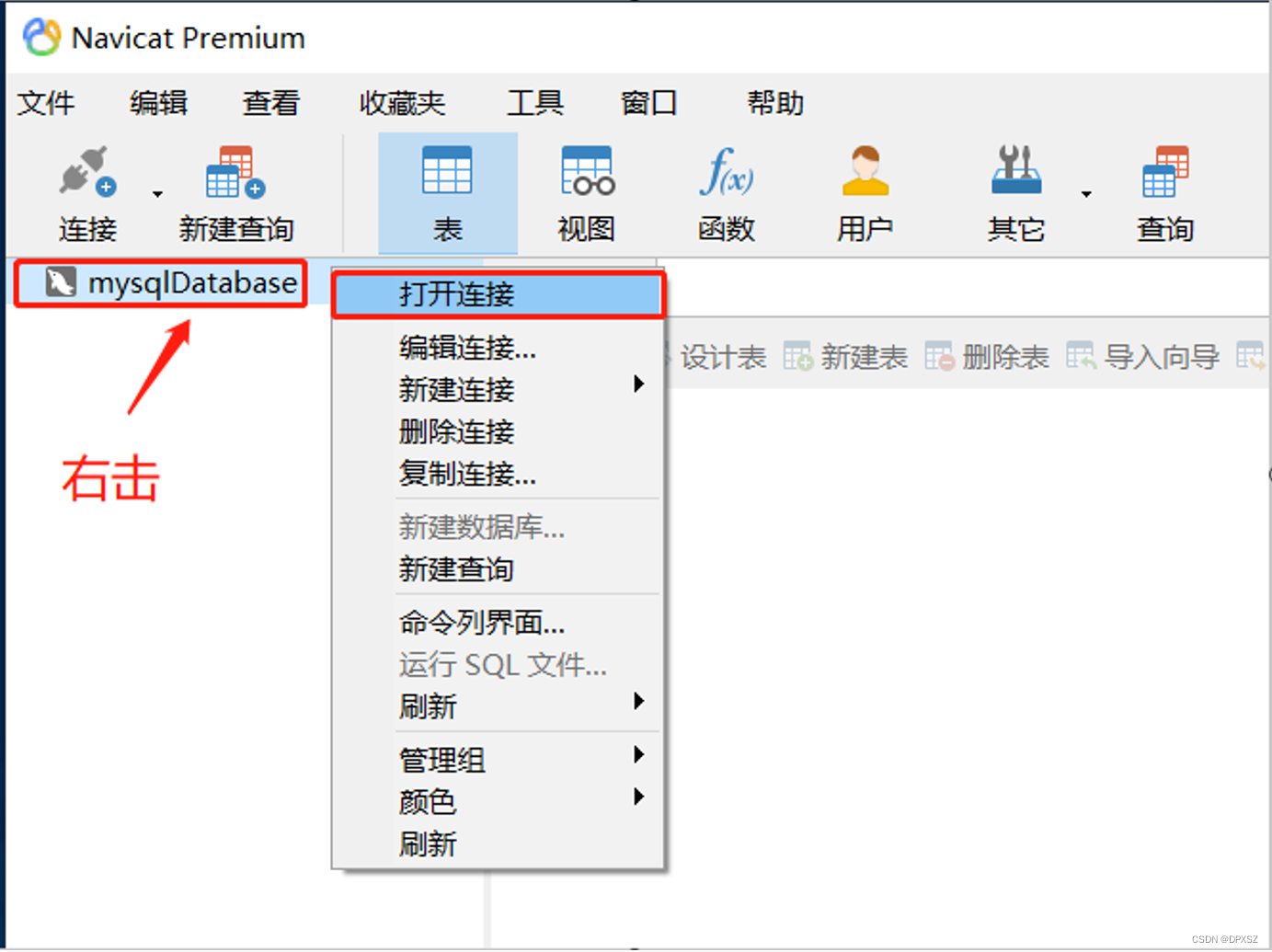
Task: Expand the Refresh (刷新) submenu with arrow
Action: click(x=498, y=706)
